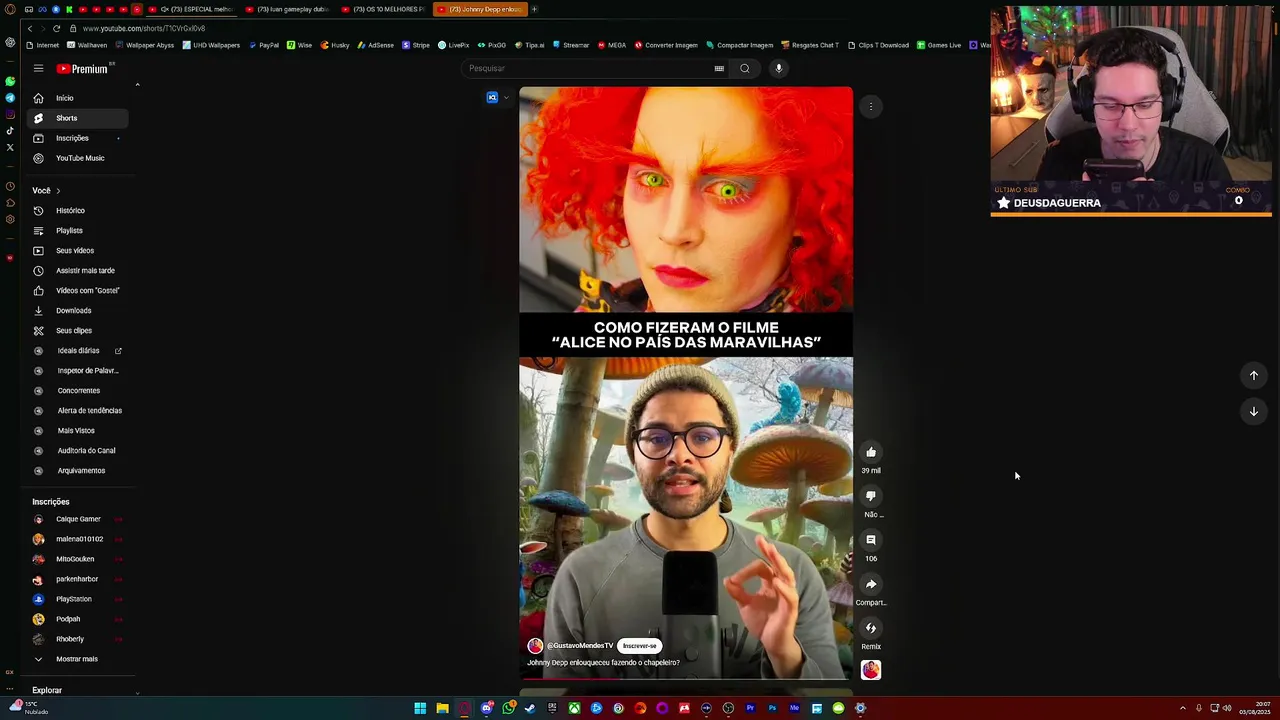Open Concorrentes in sidebar
The height and width of the screenshot is (720, 1280).
point(78,391)
